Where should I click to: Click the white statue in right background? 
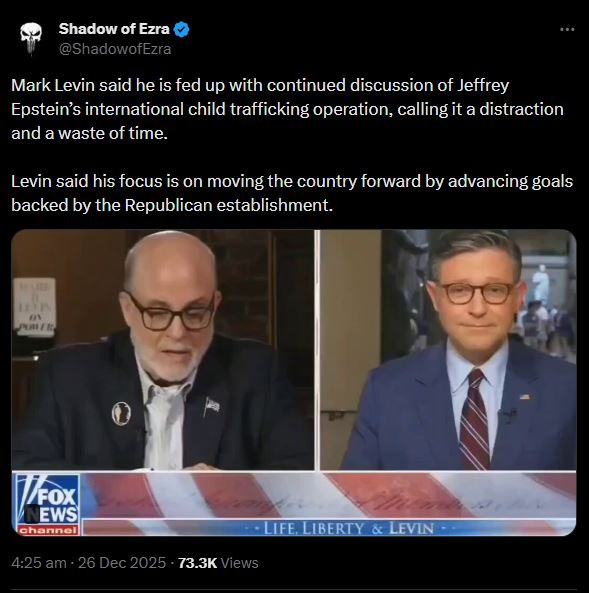point(541,283)
